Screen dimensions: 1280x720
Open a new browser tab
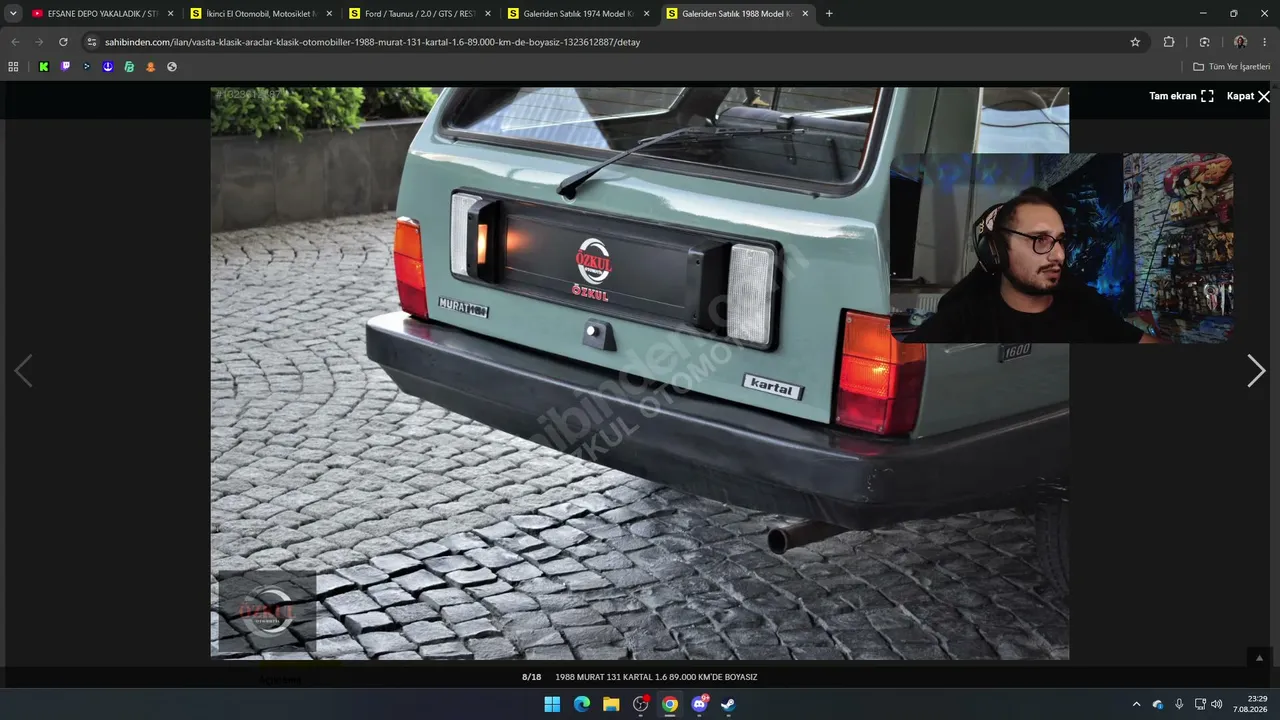click(x=829, y=14)
